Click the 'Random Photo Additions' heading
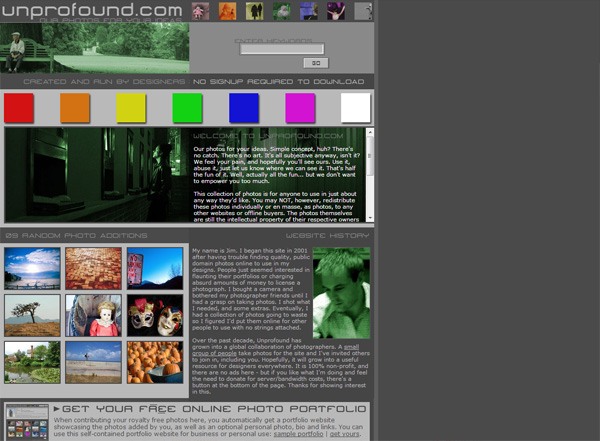 point(77,235)
